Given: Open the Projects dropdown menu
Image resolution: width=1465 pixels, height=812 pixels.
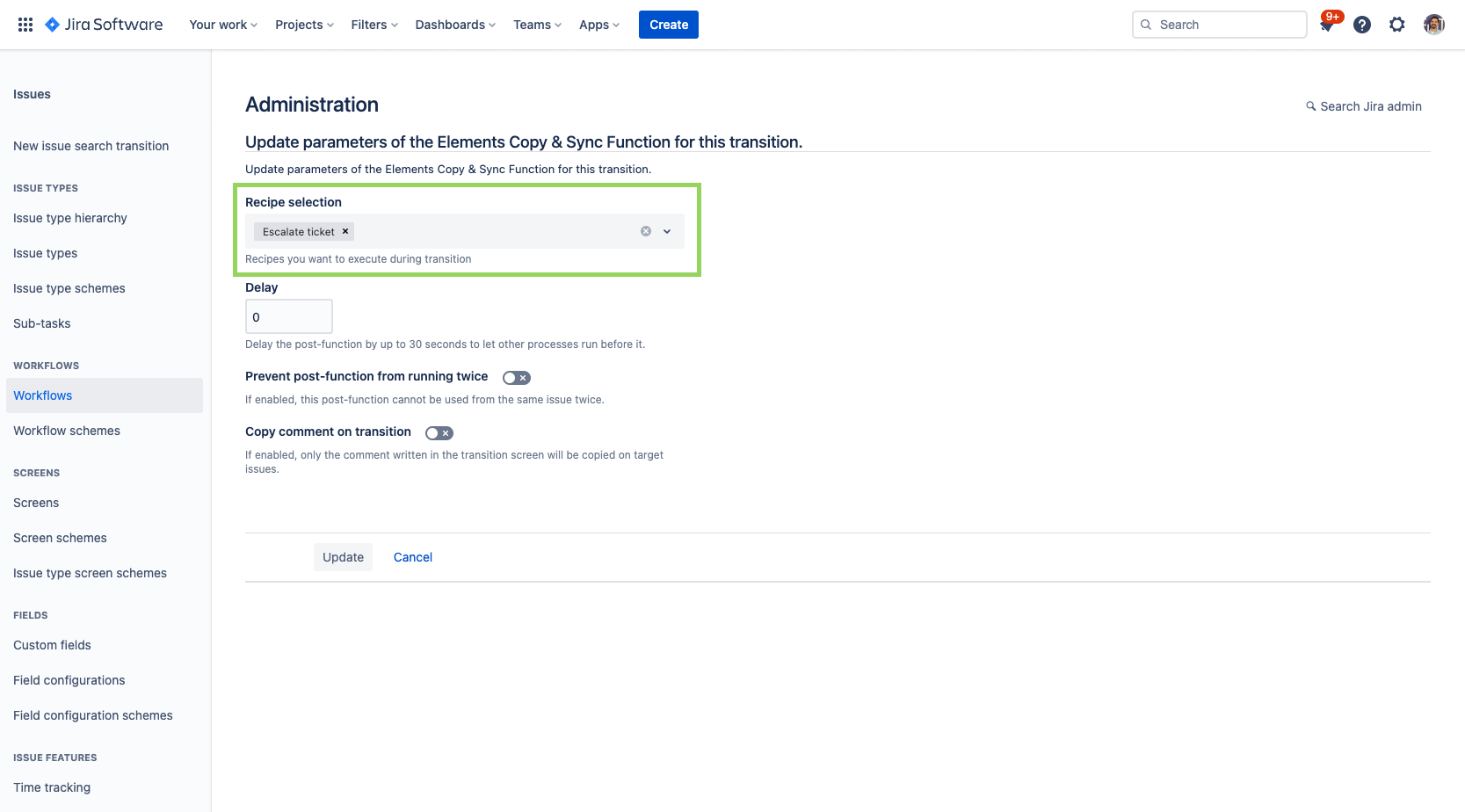Looking at the screenshot, I should click(304, 25).
